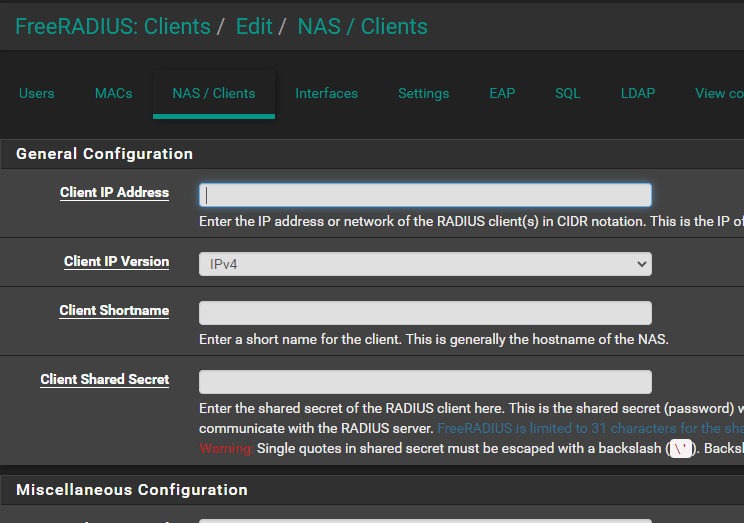Focus the Client IP Address field
744x523 pixels.
click(x=425, y=195)
